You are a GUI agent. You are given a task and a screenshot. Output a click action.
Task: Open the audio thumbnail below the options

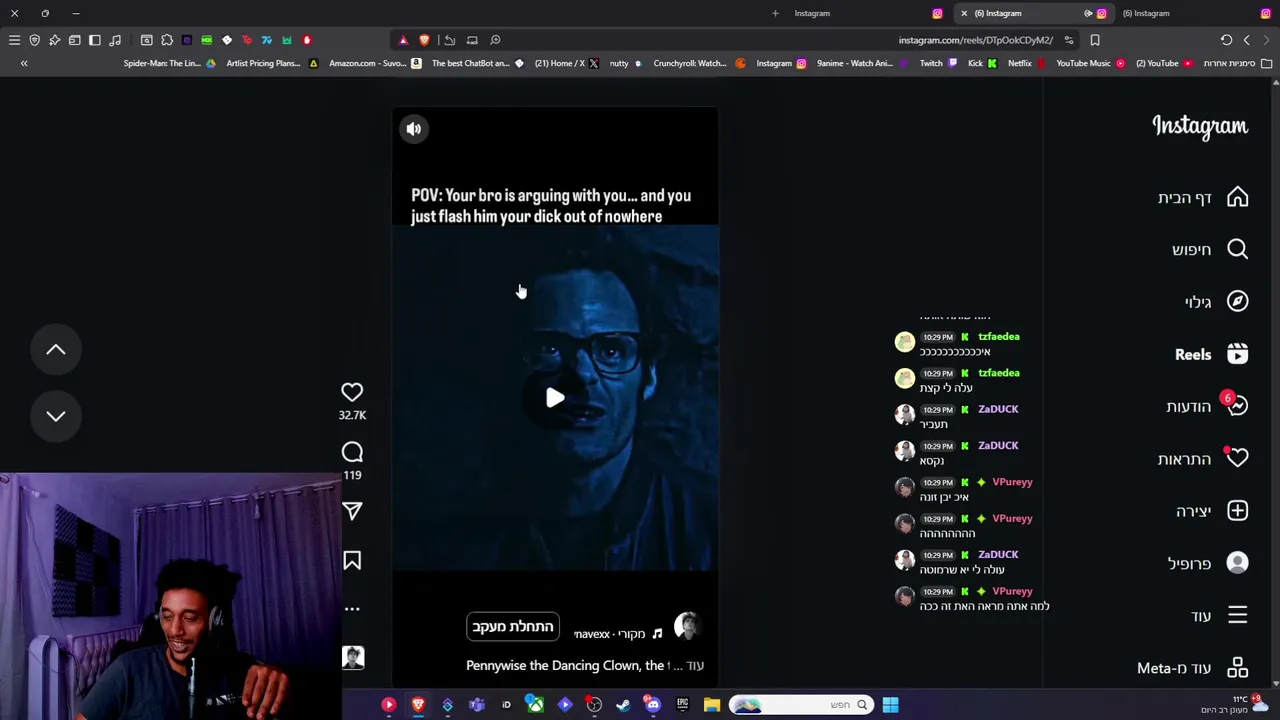coord(353,657)
